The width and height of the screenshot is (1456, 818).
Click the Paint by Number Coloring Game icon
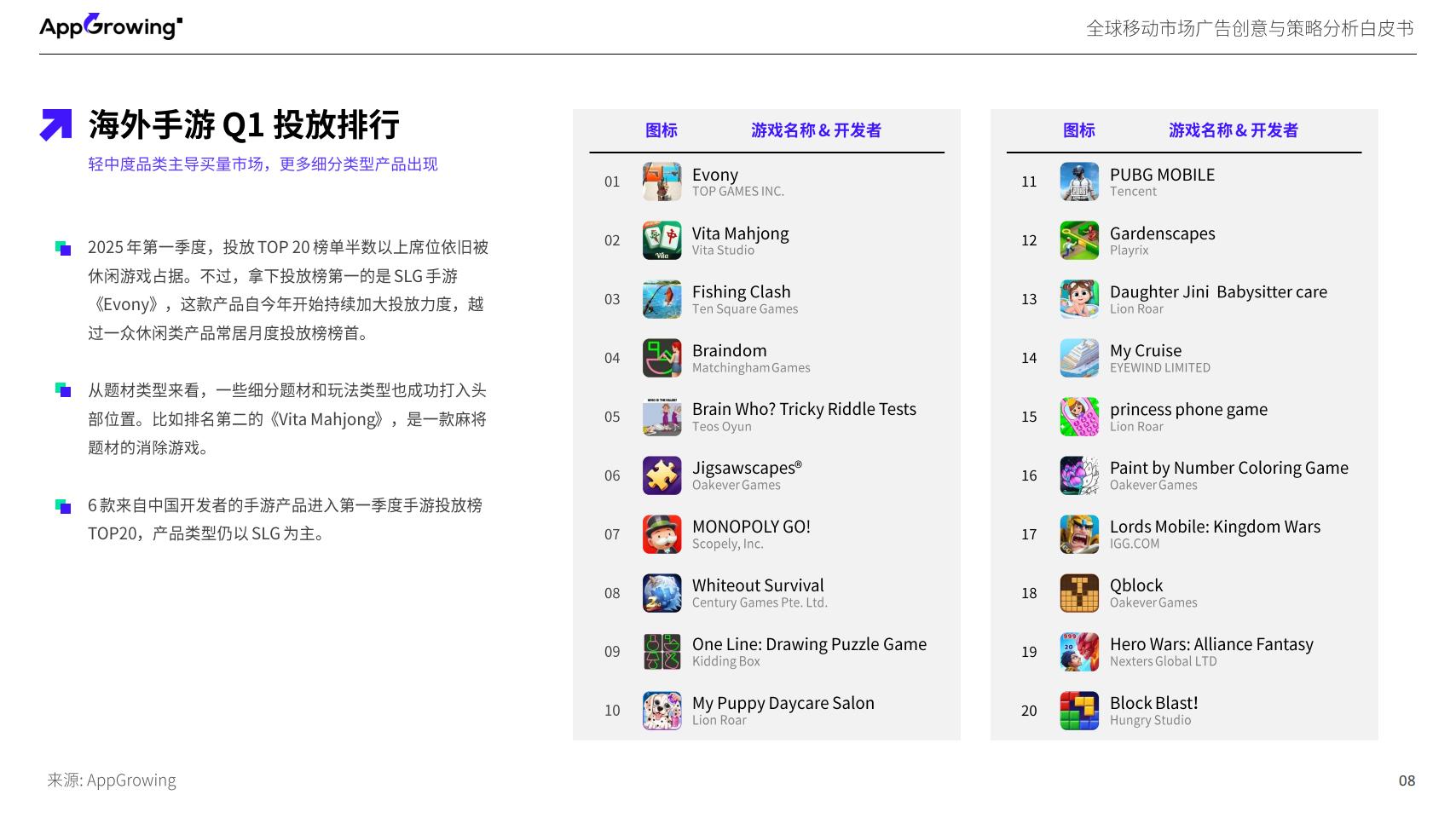pos(1079,475)
